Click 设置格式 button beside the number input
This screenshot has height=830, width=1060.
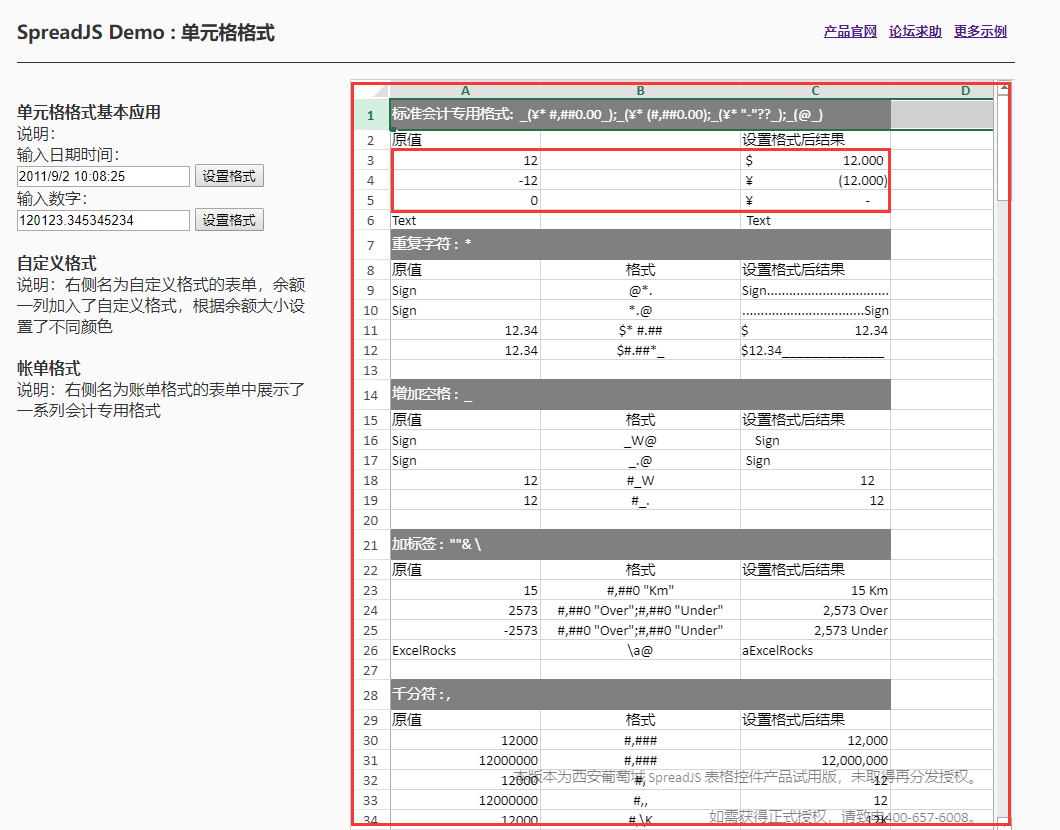(229, 220)
